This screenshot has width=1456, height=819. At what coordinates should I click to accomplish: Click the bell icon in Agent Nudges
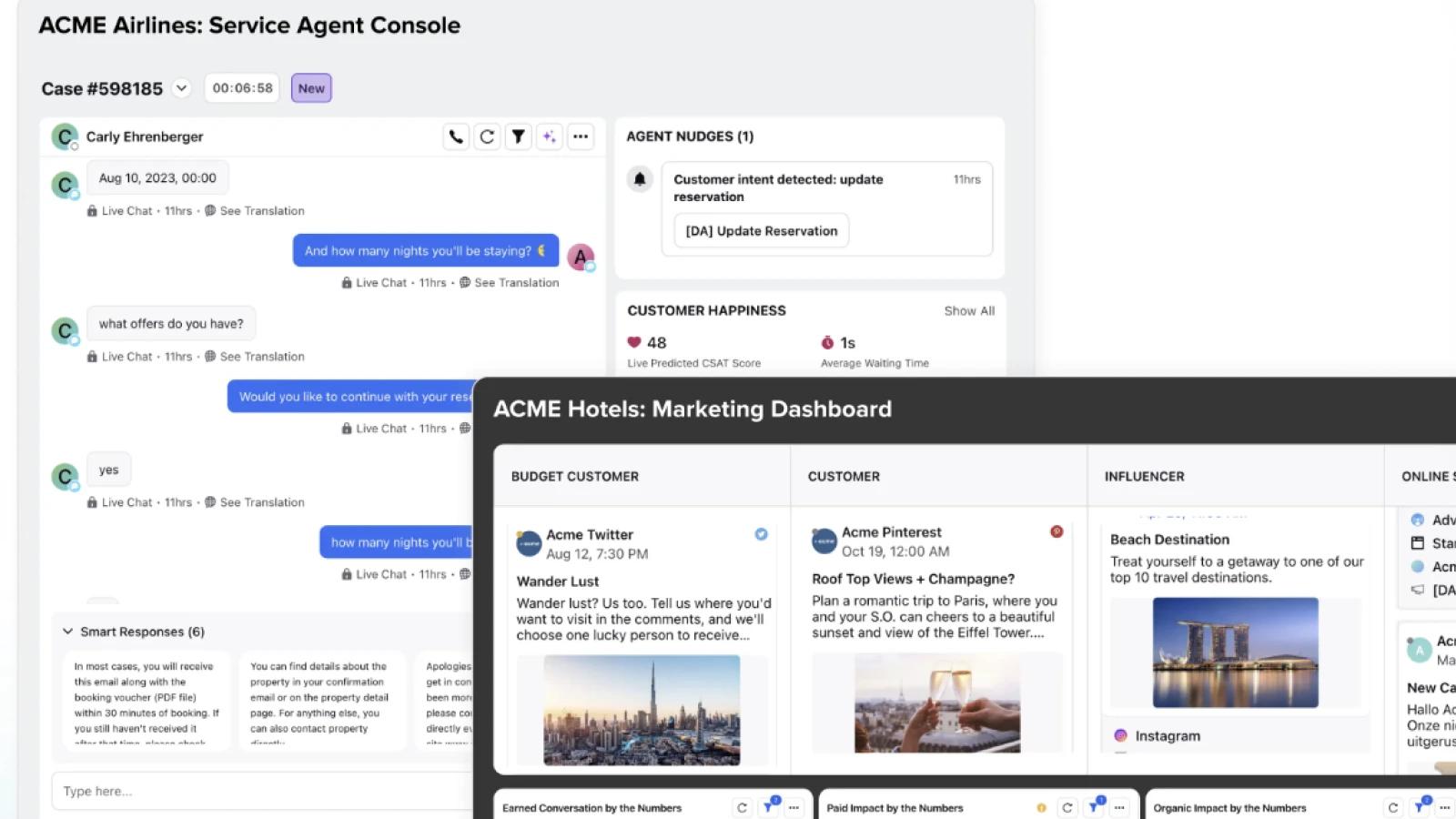(640, 179)
